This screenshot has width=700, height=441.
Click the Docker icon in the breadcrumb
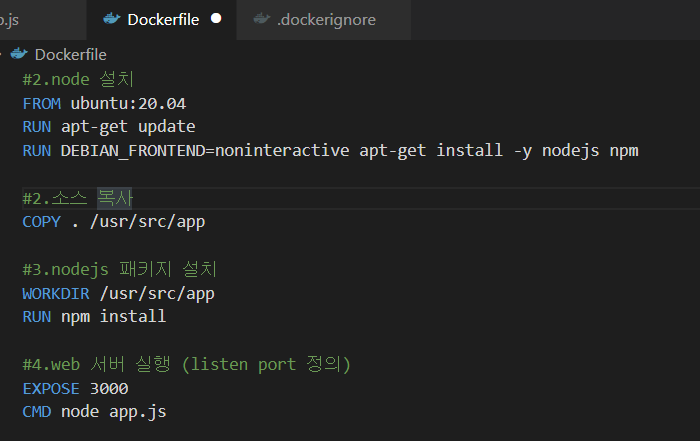[19, 54]
